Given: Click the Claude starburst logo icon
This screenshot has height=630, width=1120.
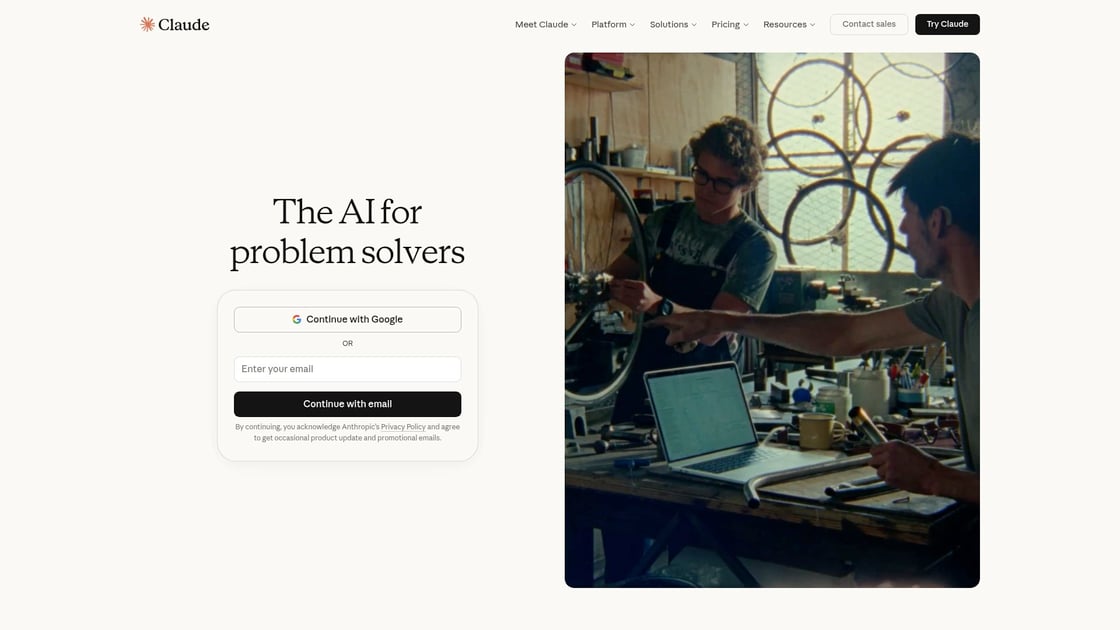Looking at the screenshot, I should [x=147, y=24].
